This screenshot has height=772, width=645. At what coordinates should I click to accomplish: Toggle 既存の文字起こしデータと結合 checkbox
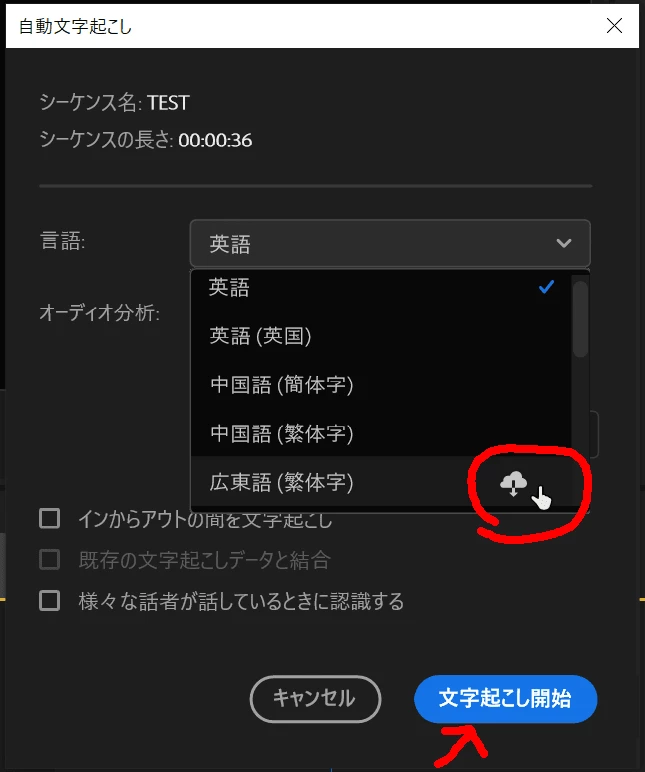point(50,560)
